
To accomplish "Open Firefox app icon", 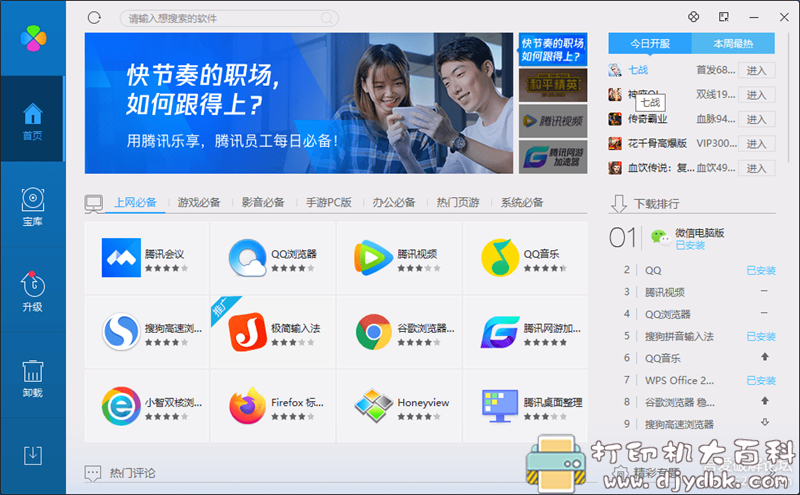I will (247, 406).
